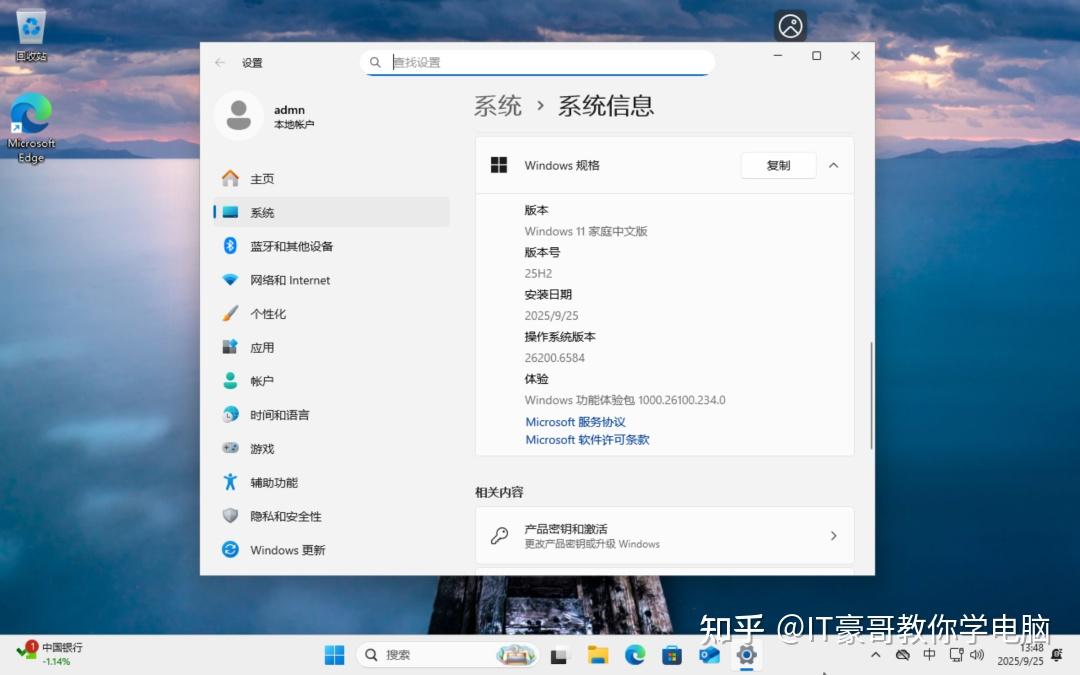Click the Windows logo beside Windows 规格

point(499,165)
